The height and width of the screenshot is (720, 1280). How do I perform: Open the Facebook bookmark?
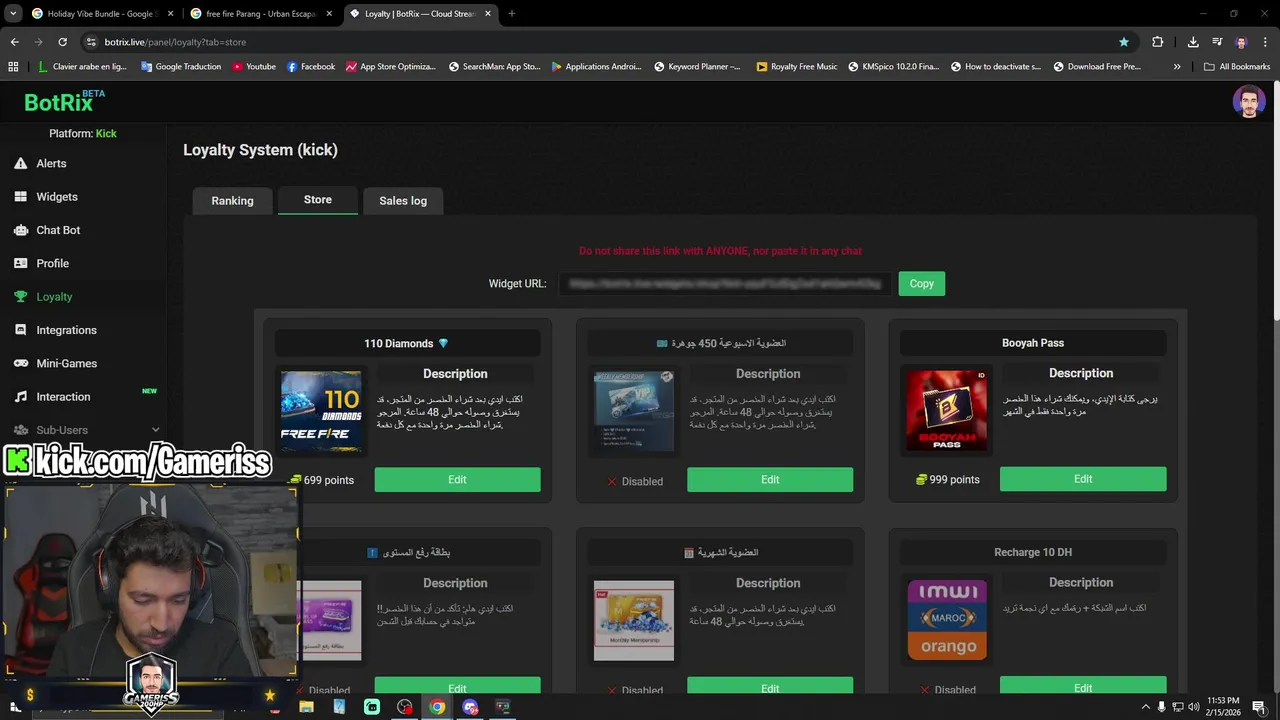coord(311,66)
